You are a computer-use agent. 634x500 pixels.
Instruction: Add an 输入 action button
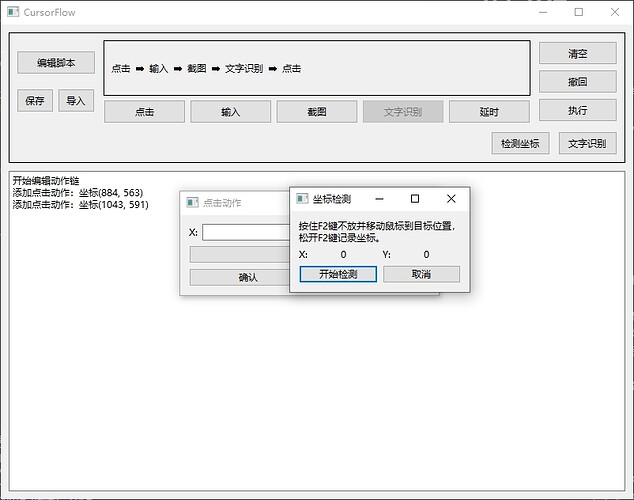pyautogui.click(x=230, y=112)
